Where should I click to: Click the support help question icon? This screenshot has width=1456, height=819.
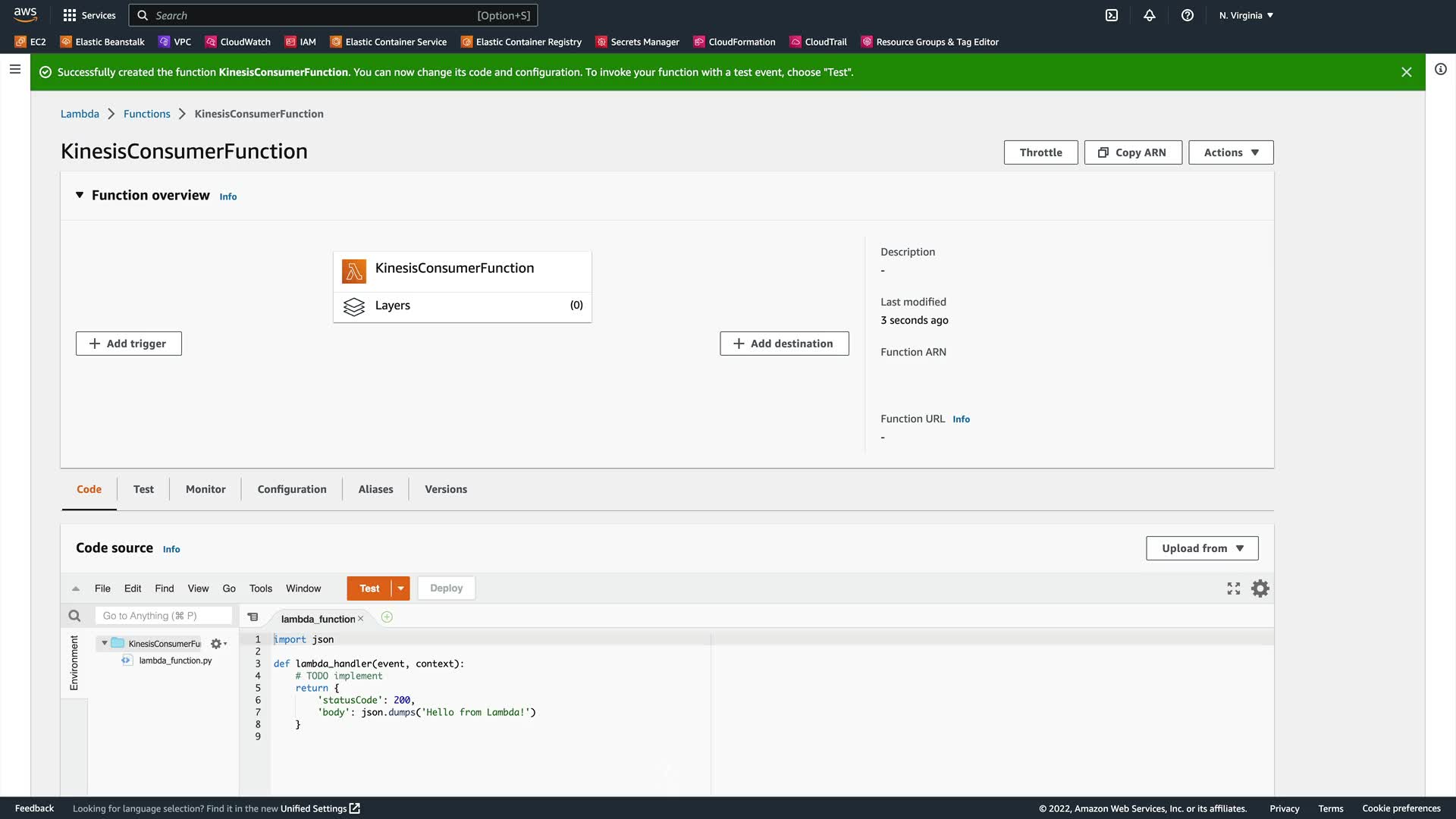point(1188,15)
